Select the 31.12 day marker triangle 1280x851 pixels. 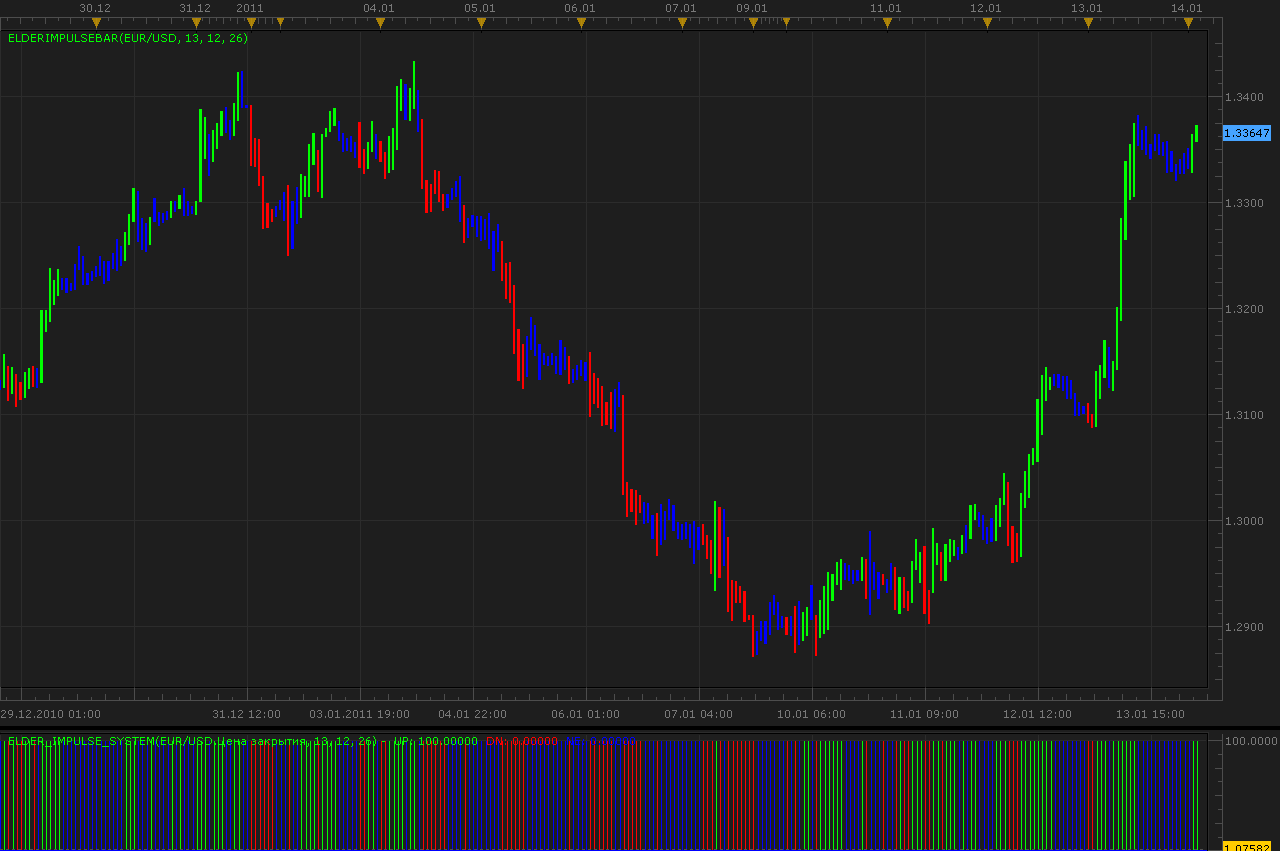[196, 22]
